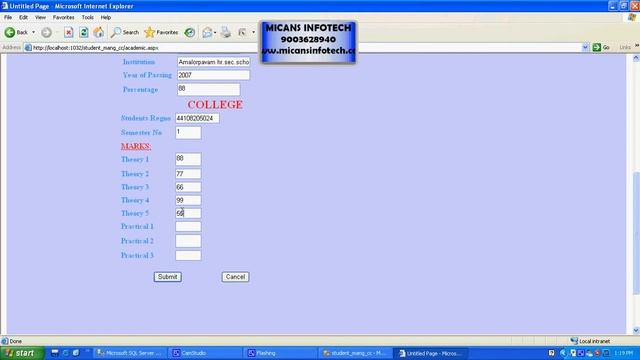The image size is (640, 360).
Task: Click the Print icon in toolbar
Action: pyautogui.click(x=226, y=32)
